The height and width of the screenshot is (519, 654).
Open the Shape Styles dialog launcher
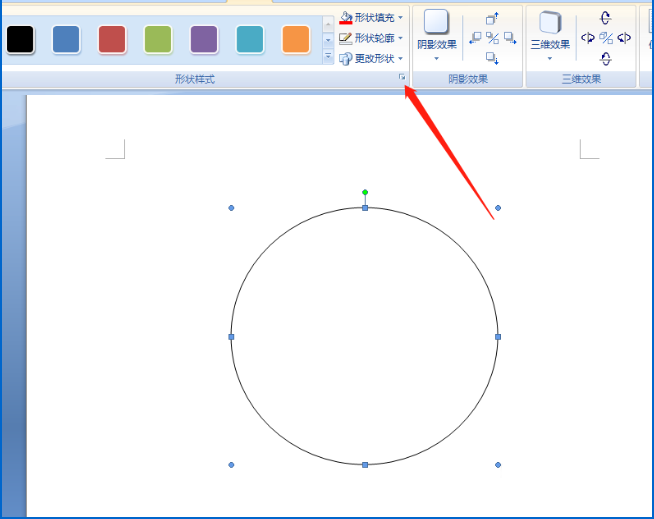(x=402, y=77)
